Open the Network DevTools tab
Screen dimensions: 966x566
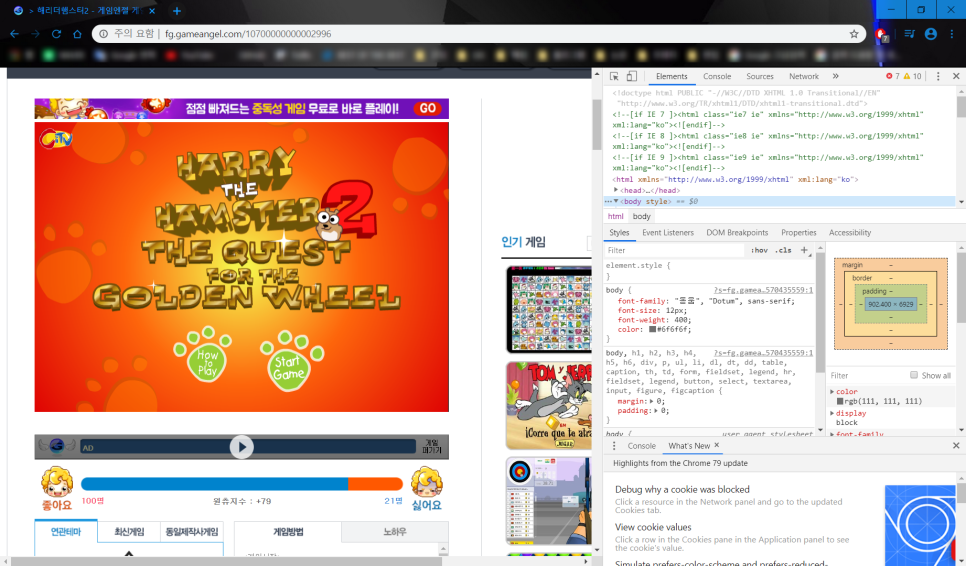[804, 76]
